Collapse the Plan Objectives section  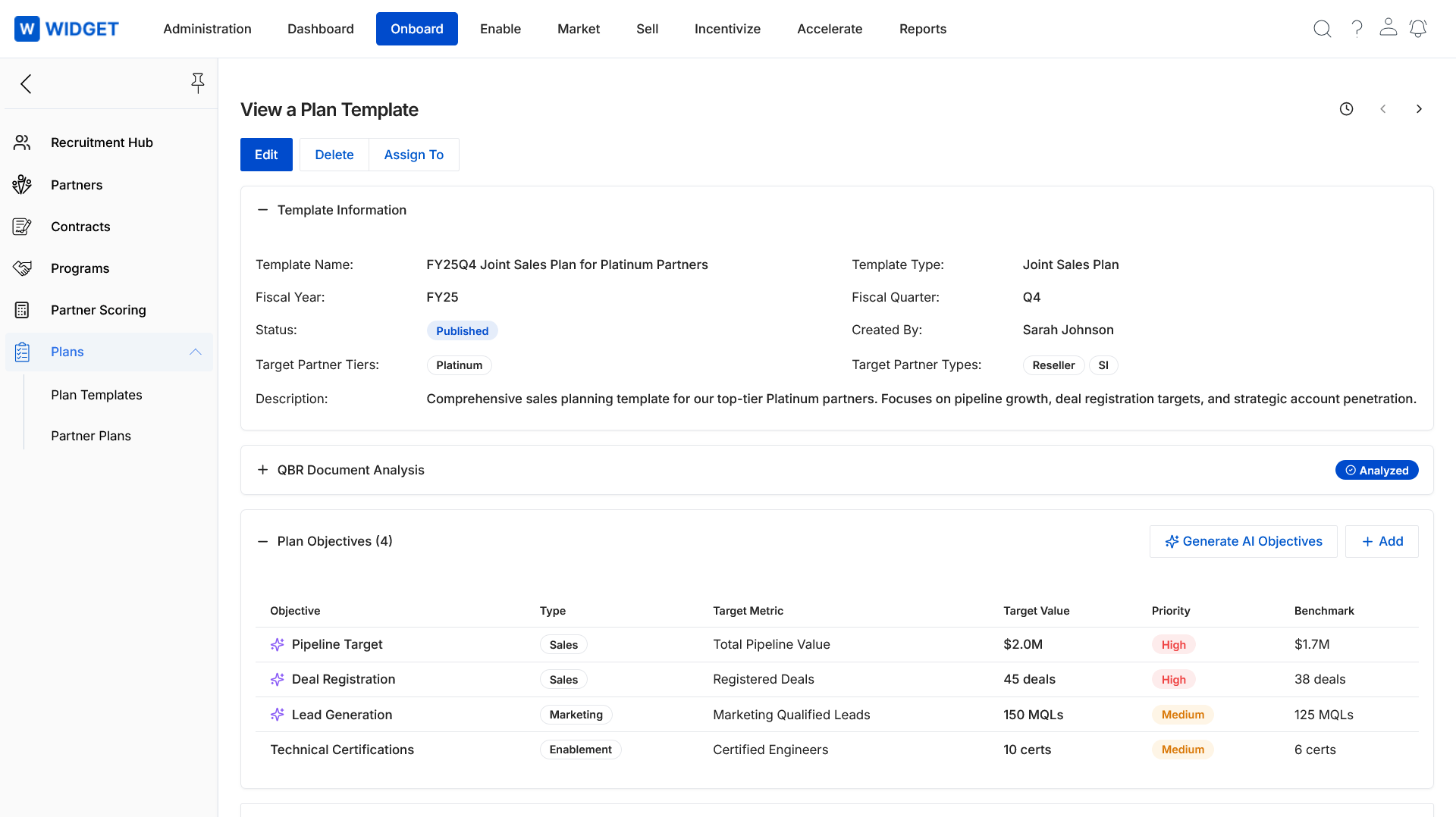pos(262,541)
